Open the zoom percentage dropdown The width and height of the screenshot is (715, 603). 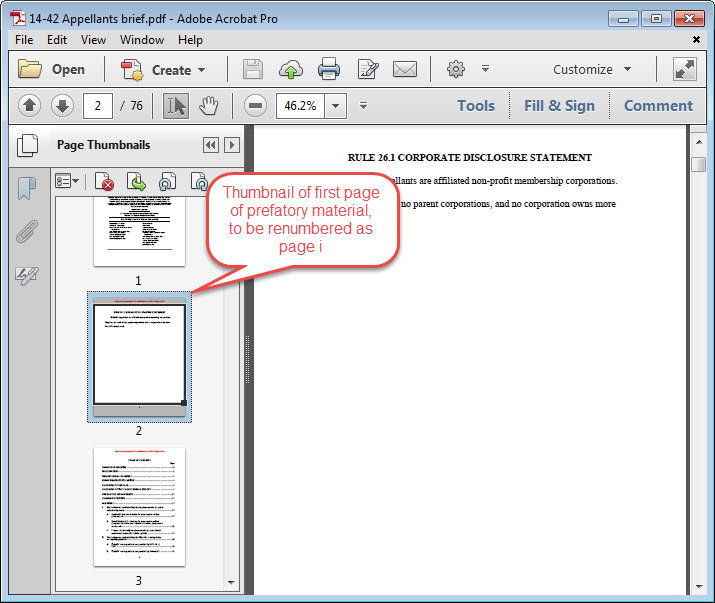coord(335,105)
